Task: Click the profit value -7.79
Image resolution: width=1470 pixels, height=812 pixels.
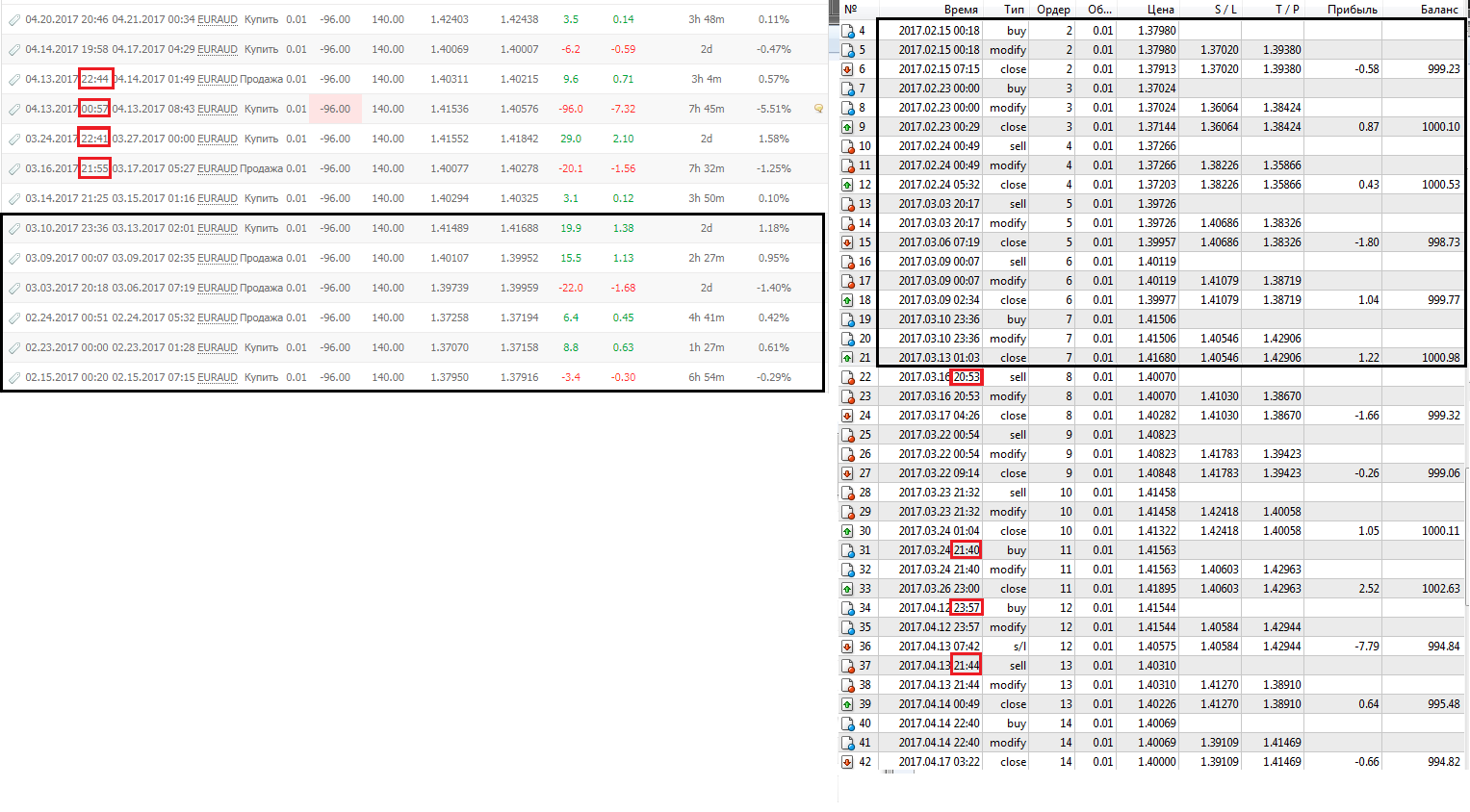Action: click(x=1367, y=647)
